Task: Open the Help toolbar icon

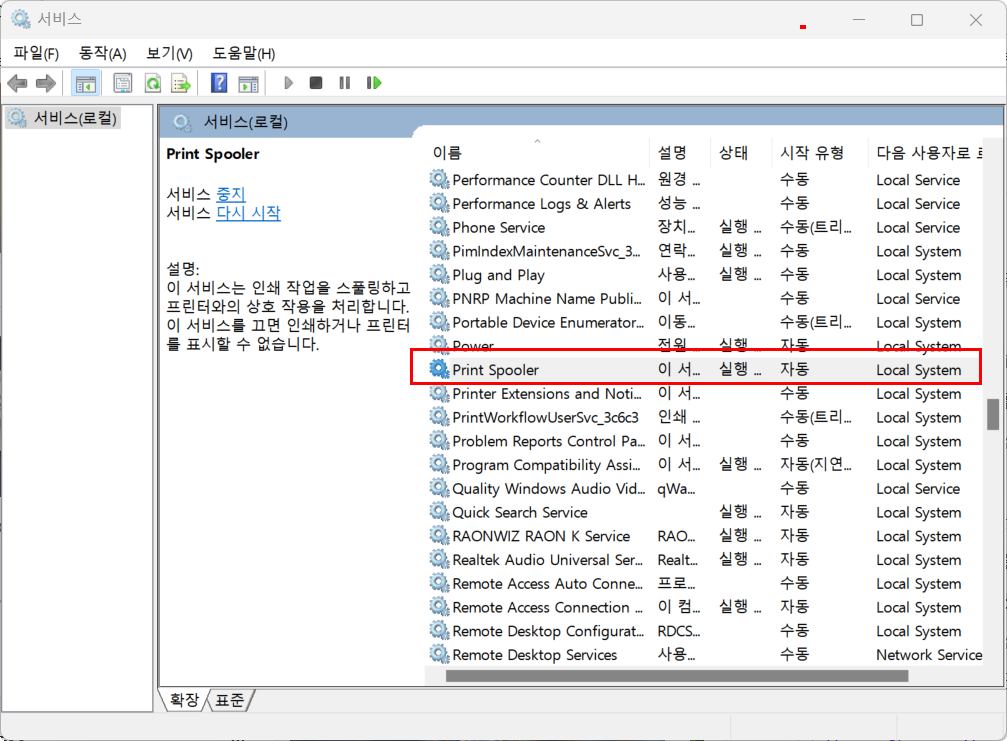Action: click(219, 83)
